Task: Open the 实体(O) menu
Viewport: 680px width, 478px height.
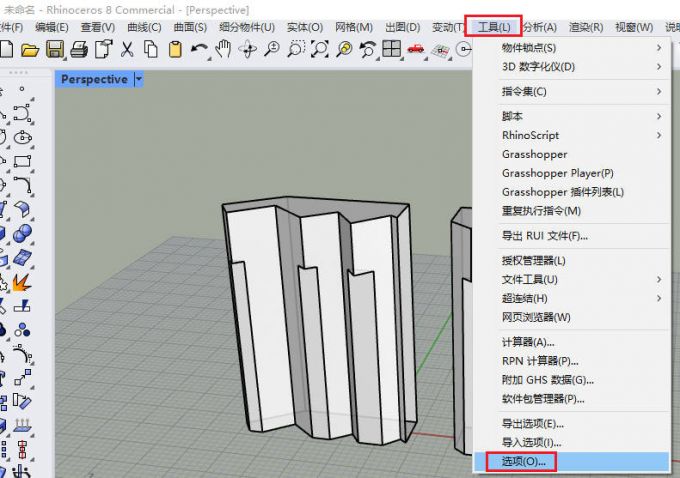Action: point(305,27)
